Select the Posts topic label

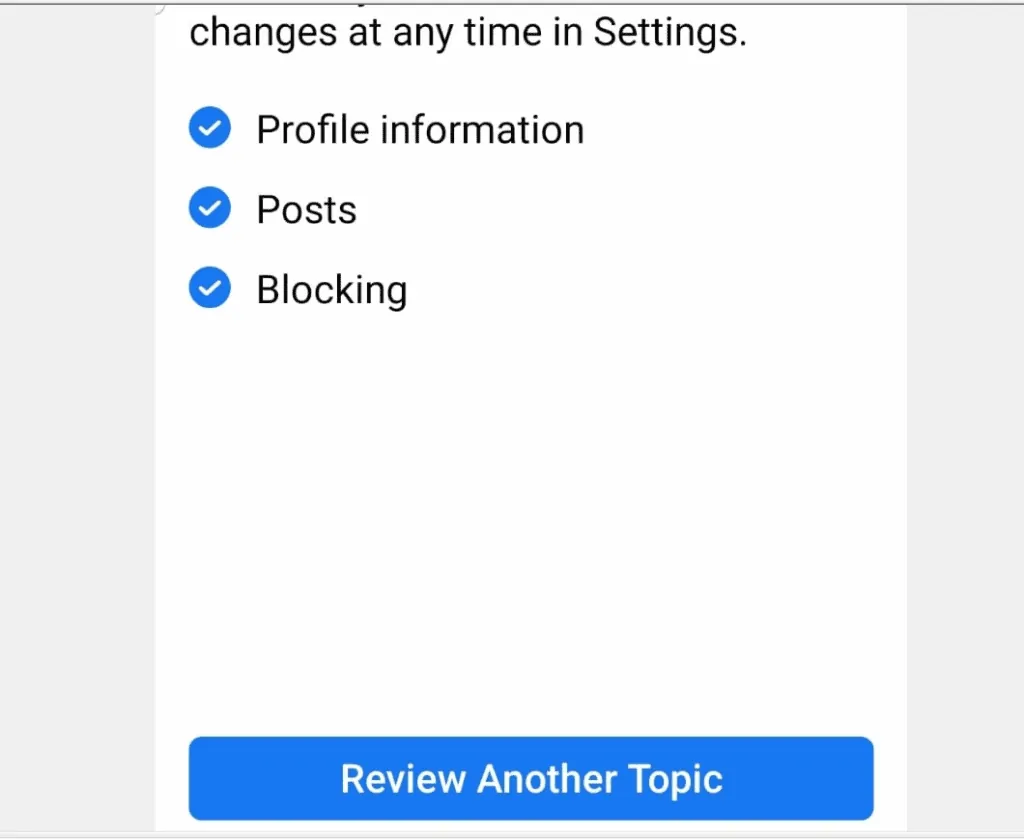306,210
